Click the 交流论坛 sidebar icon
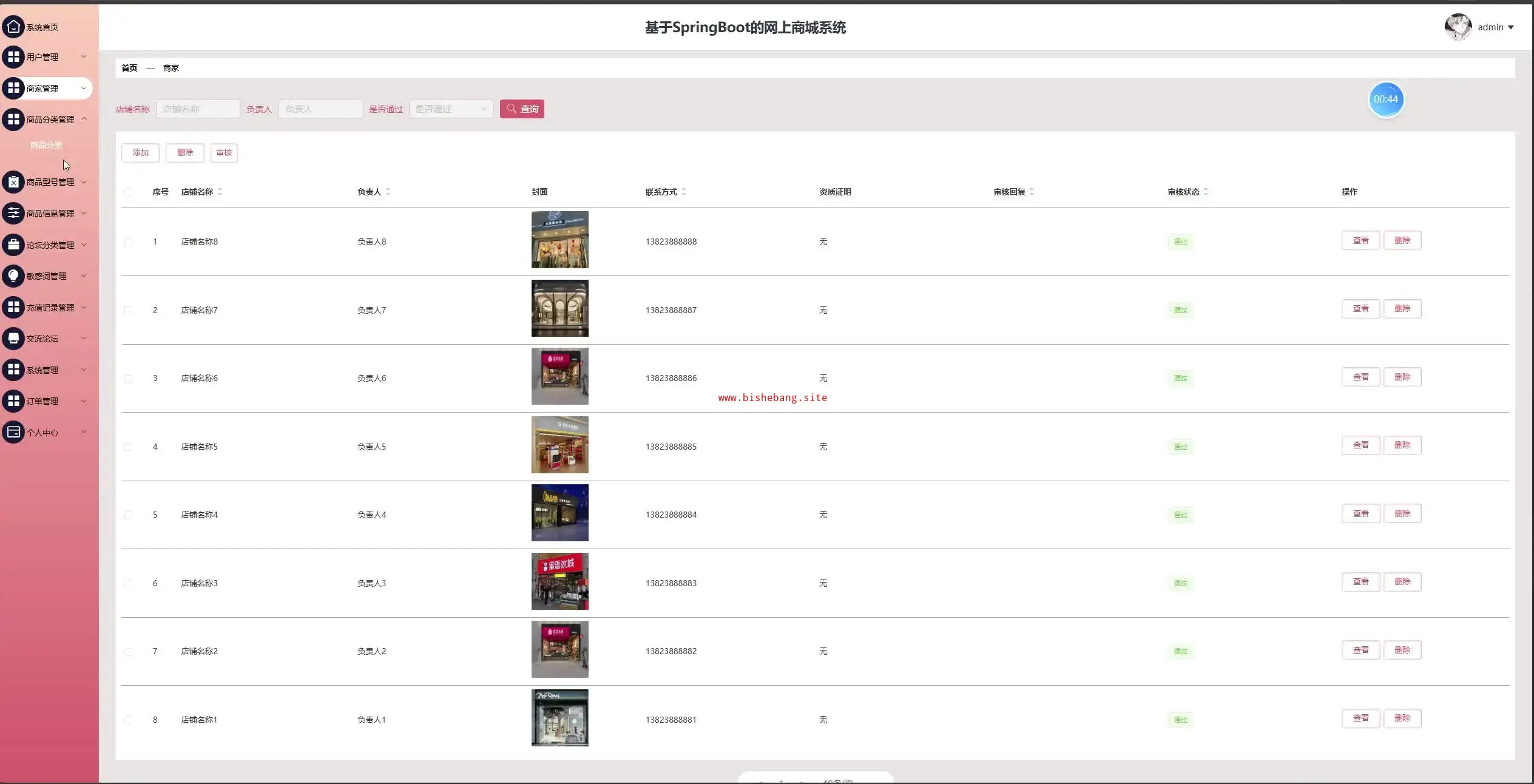The height and width of the screenshot is (784, 1534). 13,339
